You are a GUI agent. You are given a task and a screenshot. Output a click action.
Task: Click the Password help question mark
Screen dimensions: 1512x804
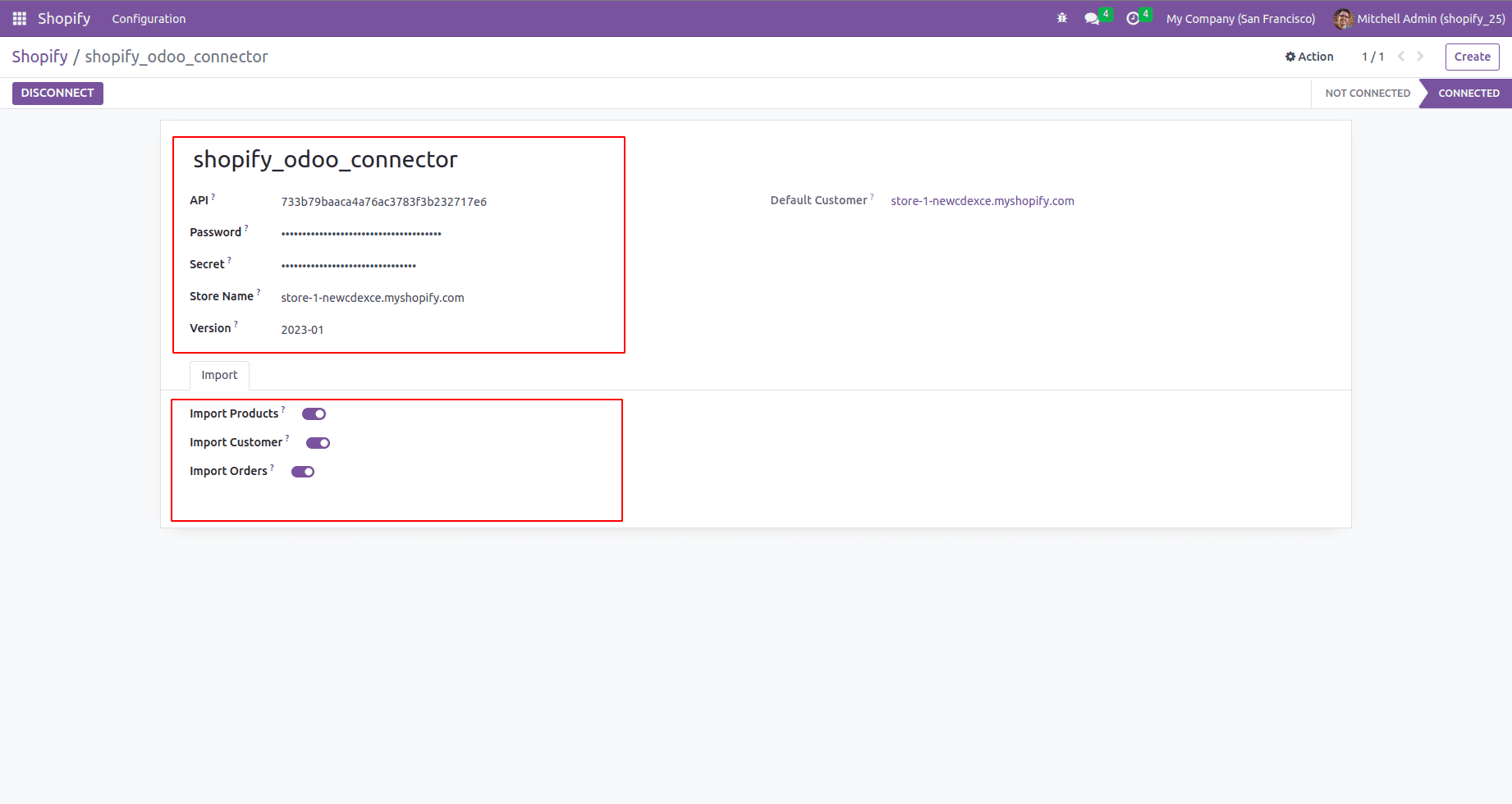246,229
